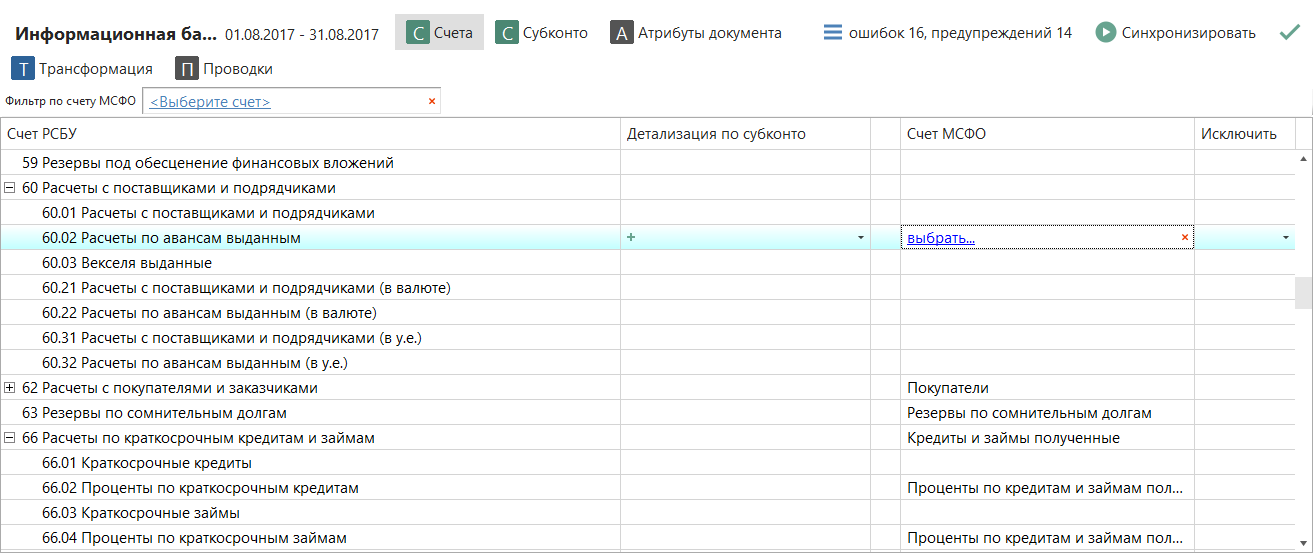Click the Синхронизировать play icon

click(1105, 33)
